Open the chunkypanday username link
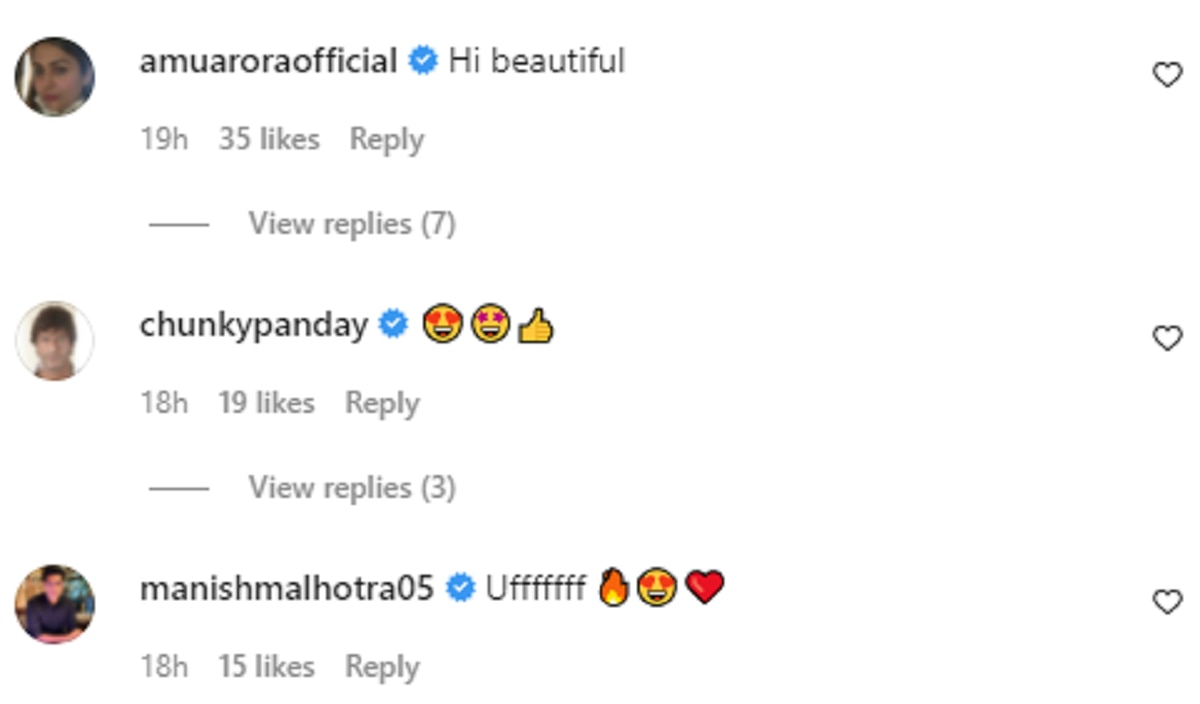 (x=253, y=325)
